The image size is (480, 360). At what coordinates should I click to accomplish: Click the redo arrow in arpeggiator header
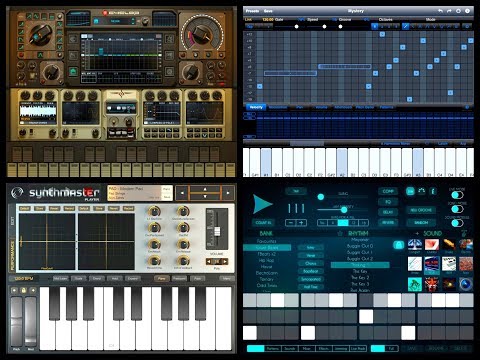coord(449,11)
